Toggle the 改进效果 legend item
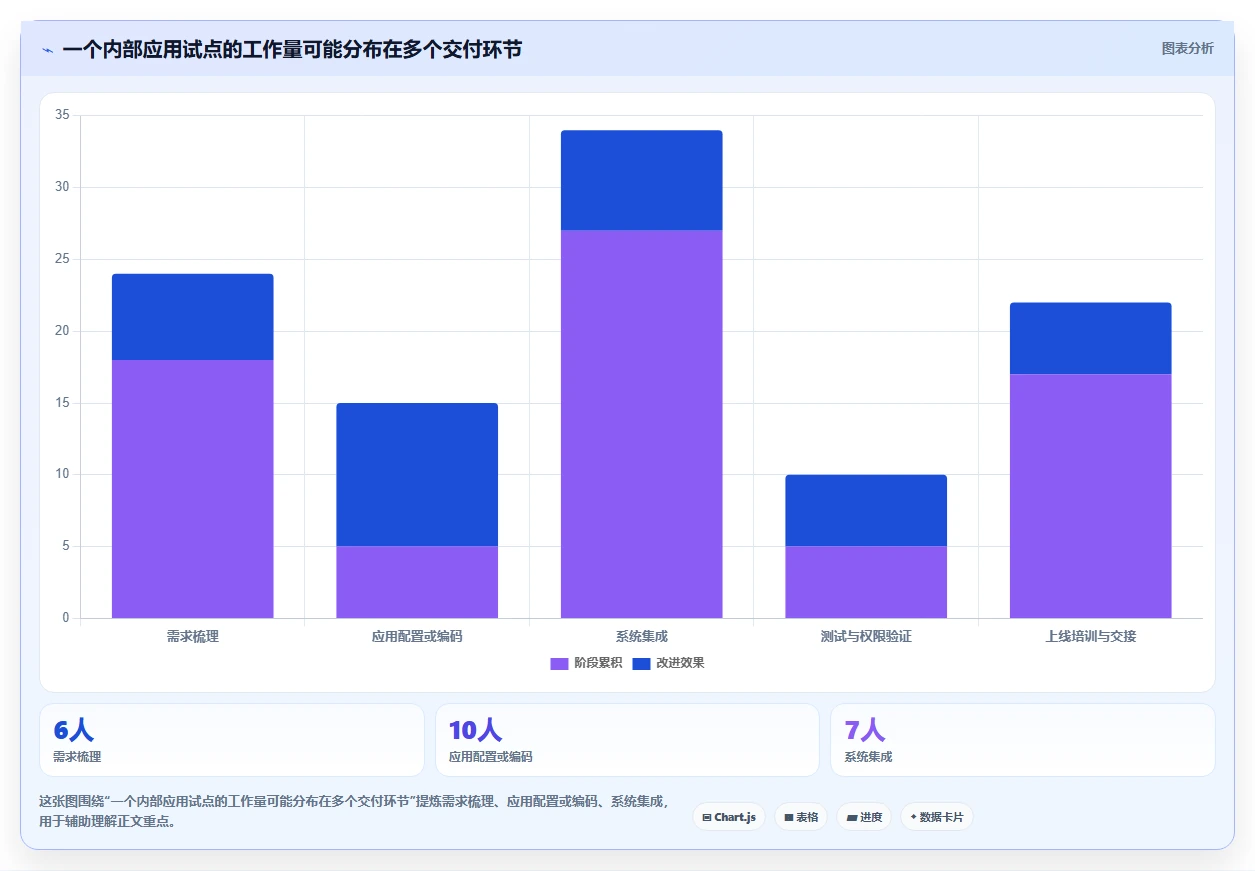The image size is (1255, 871). click(x=669, y=663)
